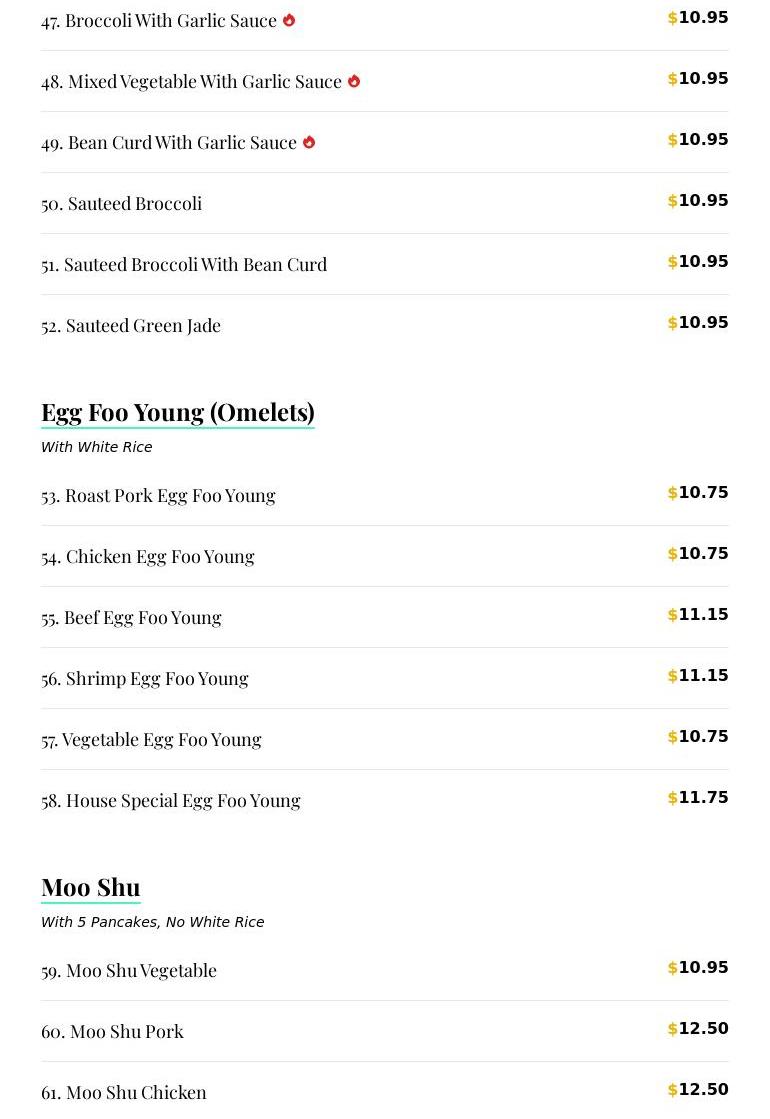Select Vegetable Egg Foo Young

click(151, 739)
